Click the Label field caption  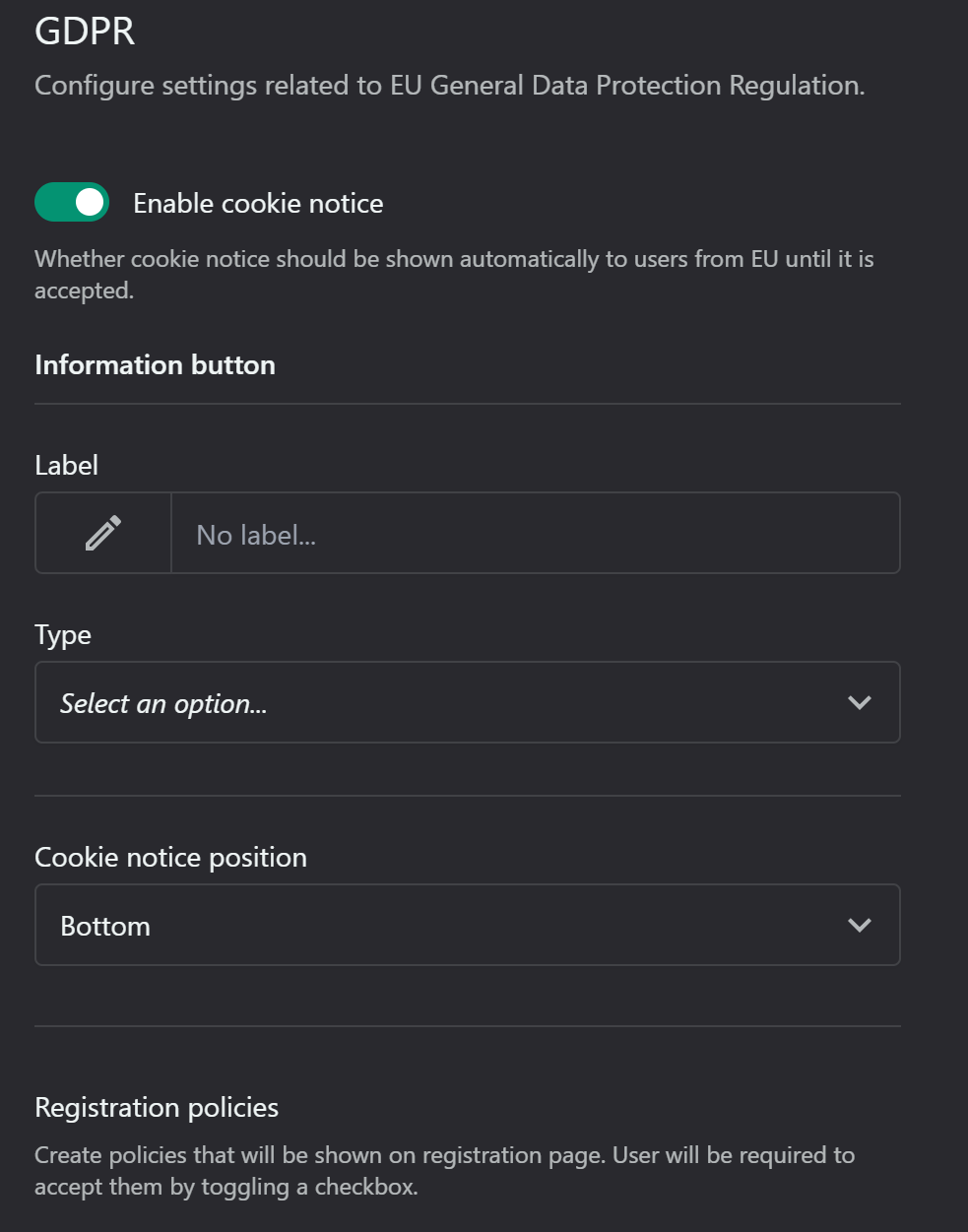[66, 465]
